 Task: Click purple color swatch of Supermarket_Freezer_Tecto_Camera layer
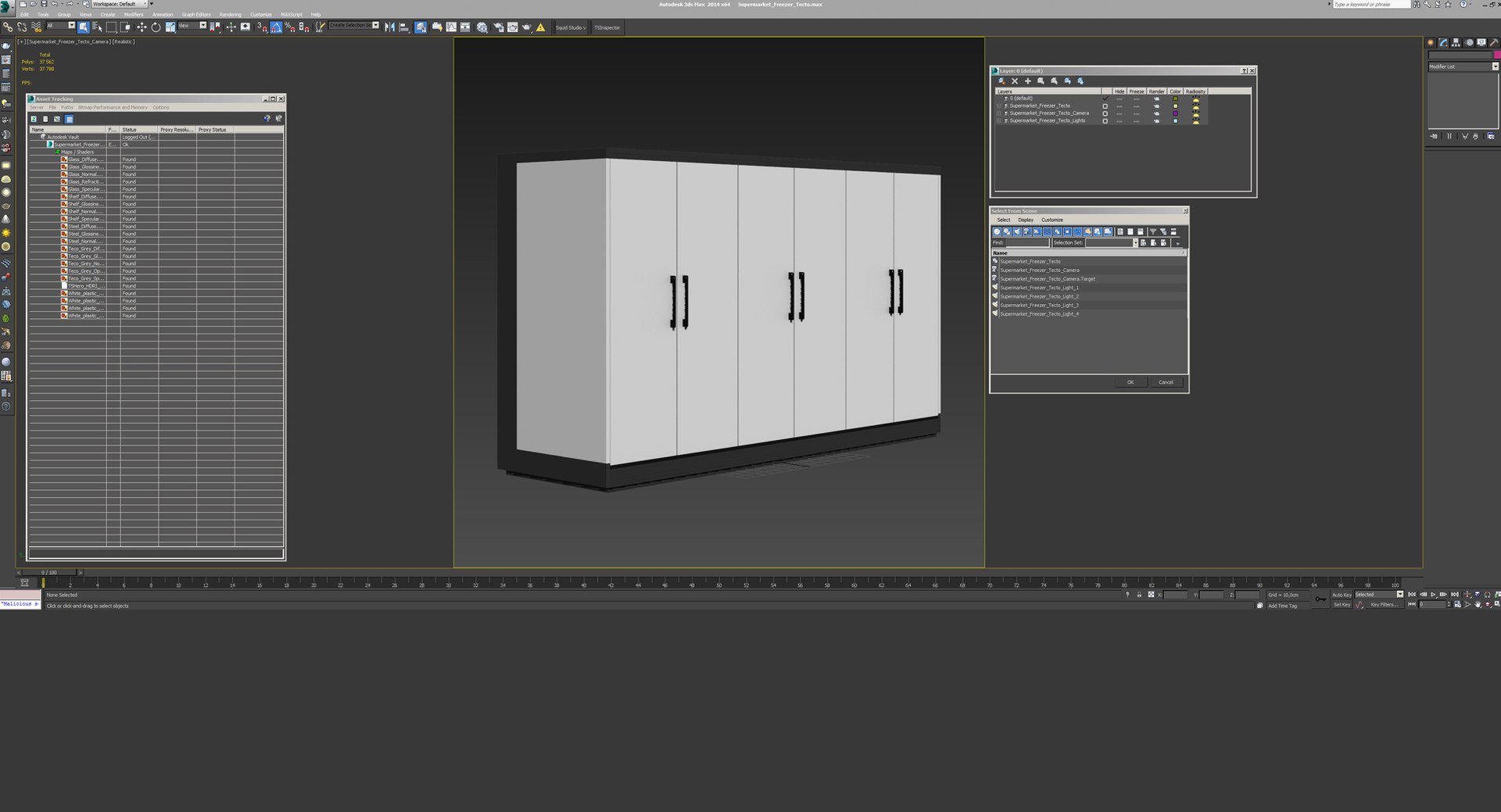(1175, 113)
